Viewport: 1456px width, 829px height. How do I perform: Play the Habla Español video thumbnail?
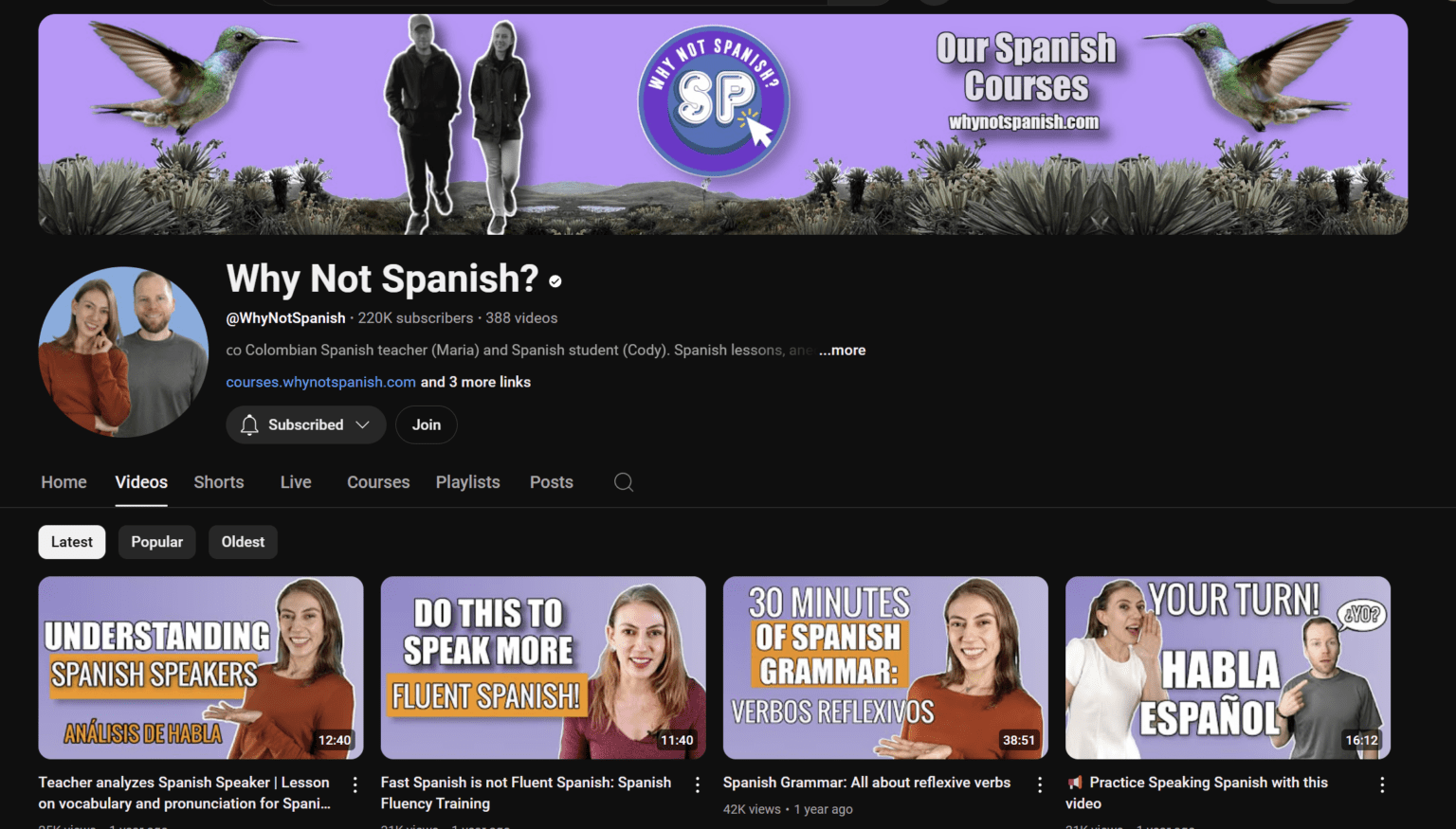click(x=1228, y=667)
